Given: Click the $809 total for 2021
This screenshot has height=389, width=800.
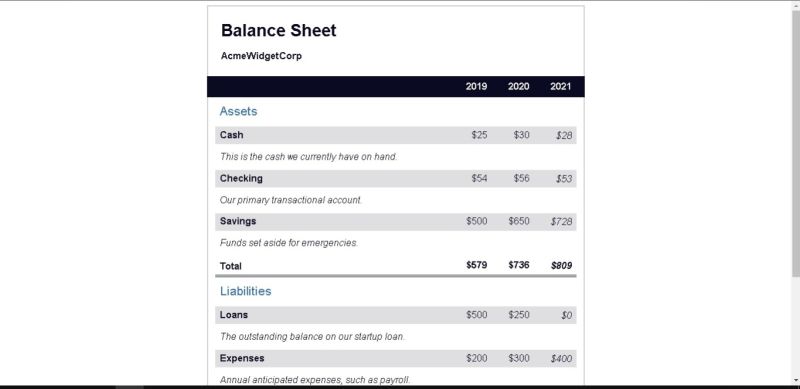Looking at the screenshot, I should point(561,265).
